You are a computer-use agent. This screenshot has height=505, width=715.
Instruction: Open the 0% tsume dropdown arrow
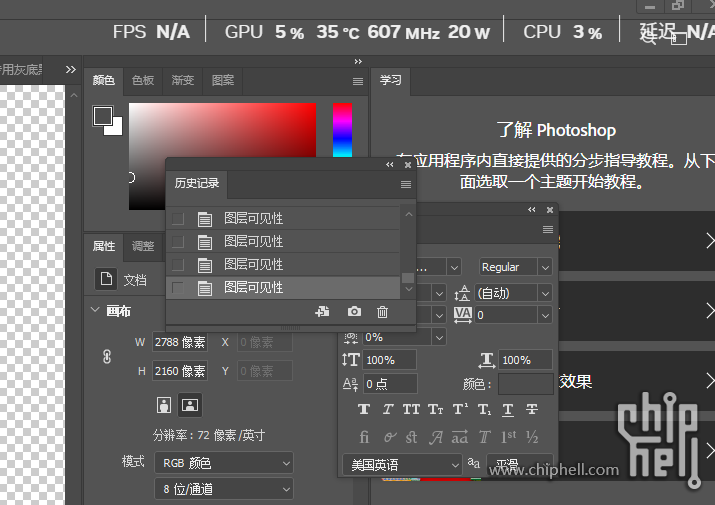(x=439, y=338)
